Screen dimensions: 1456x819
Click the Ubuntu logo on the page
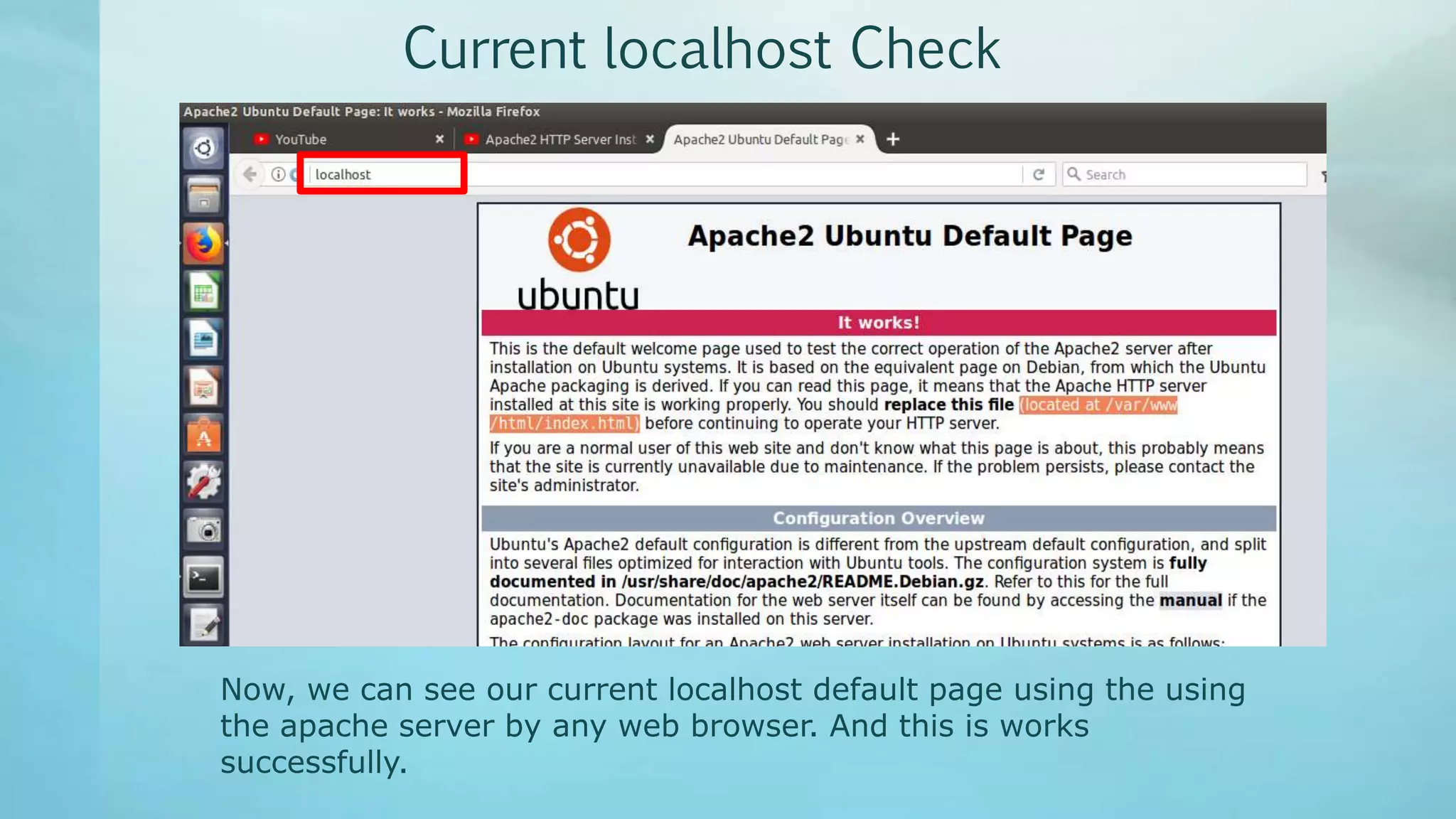(578, 259)
